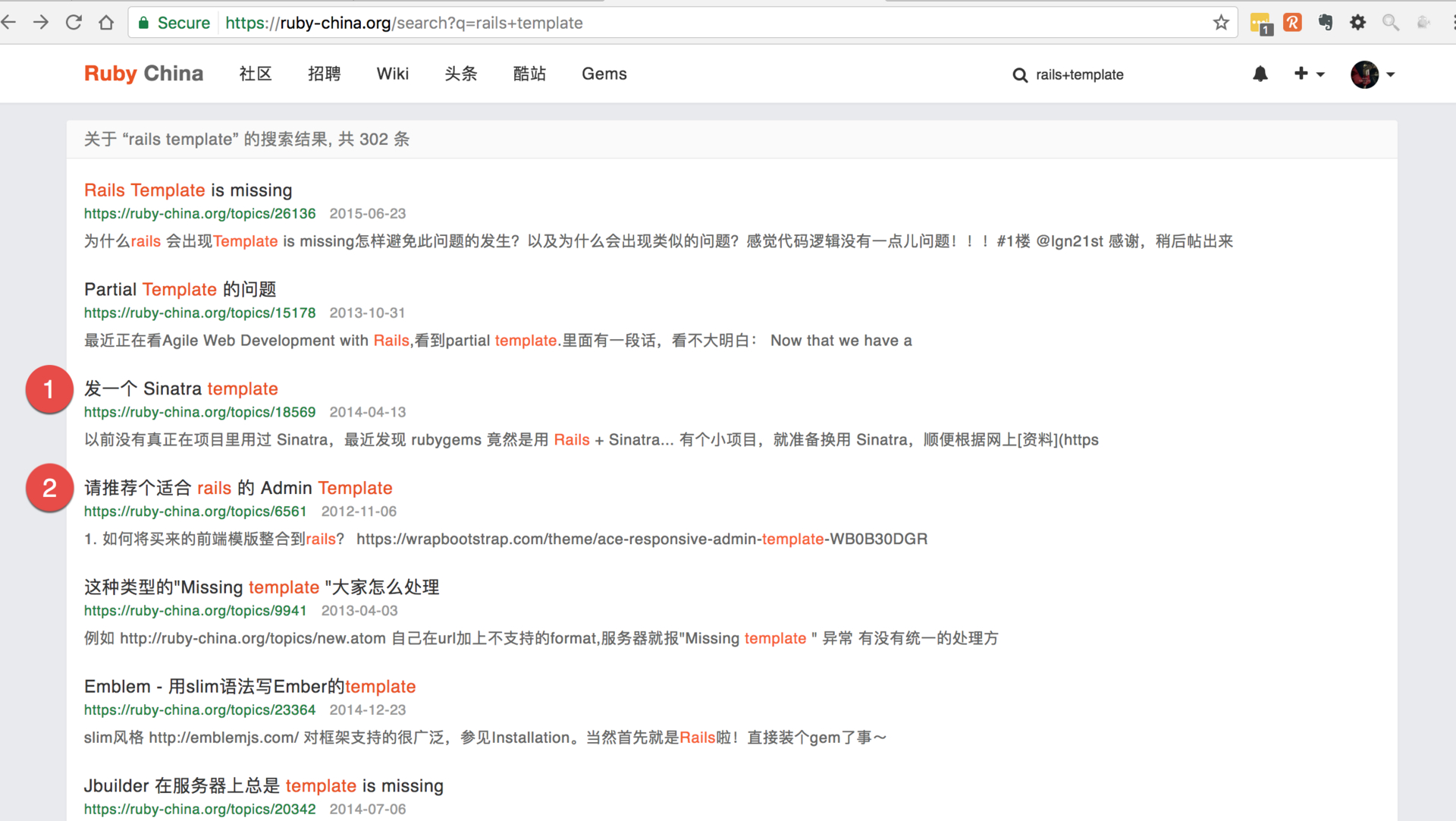1456x821 pixels.
Task: Open the magnifier extension icon
Action: [1391, 23]
